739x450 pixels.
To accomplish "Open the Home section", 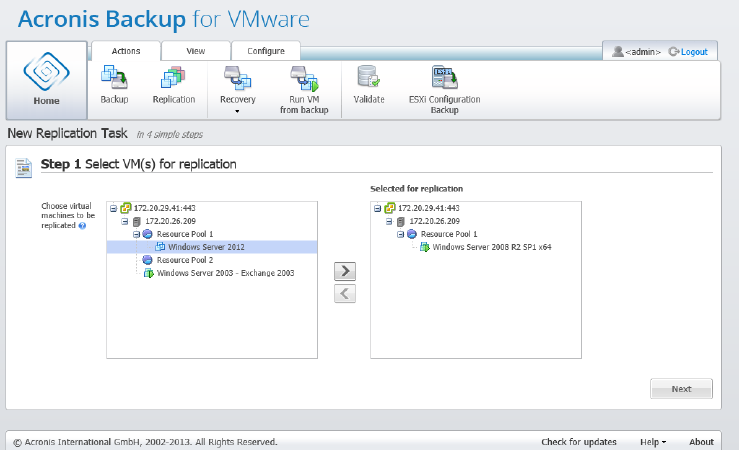I will point(46,80).
